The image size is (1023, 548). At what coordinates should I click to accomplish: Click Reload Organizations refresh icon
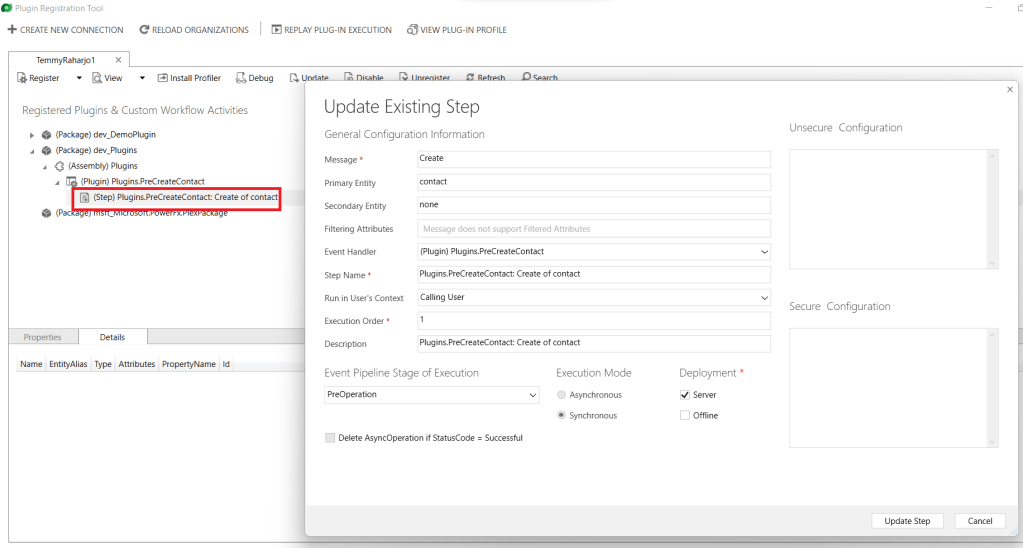click(144, 29)
